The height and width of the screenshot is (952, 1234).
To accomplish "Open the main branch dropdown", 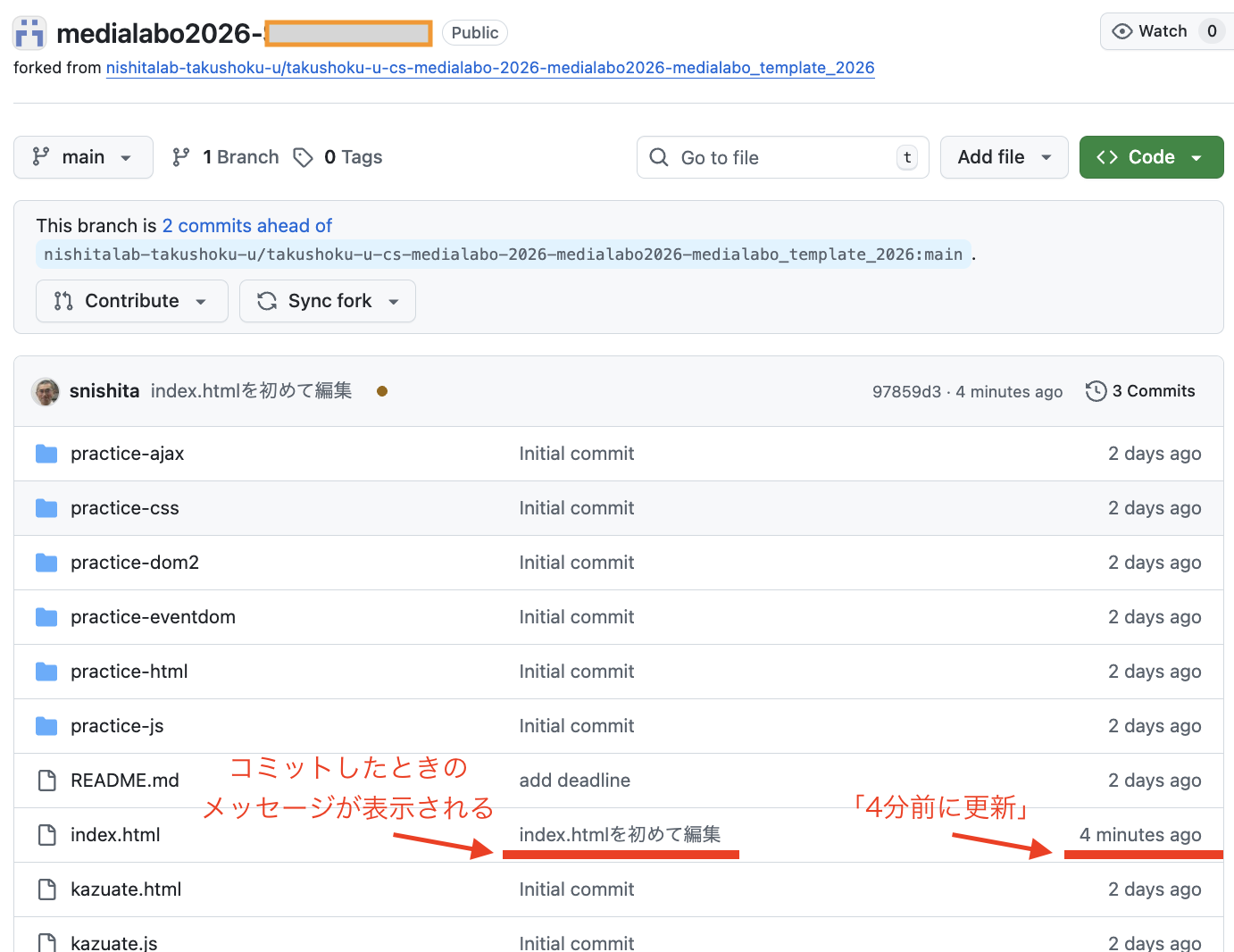I will pos(83,156).
